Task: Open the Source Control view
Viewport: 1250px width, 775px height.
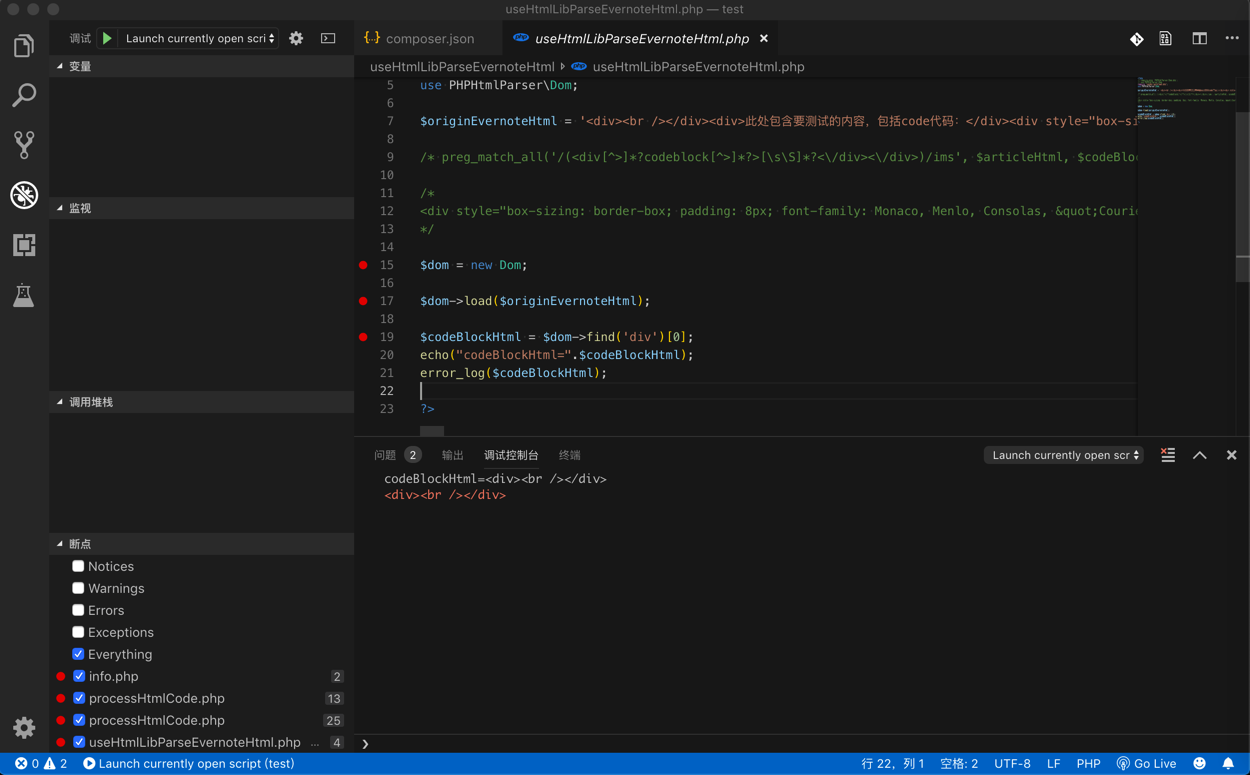Action: point(24,145)
